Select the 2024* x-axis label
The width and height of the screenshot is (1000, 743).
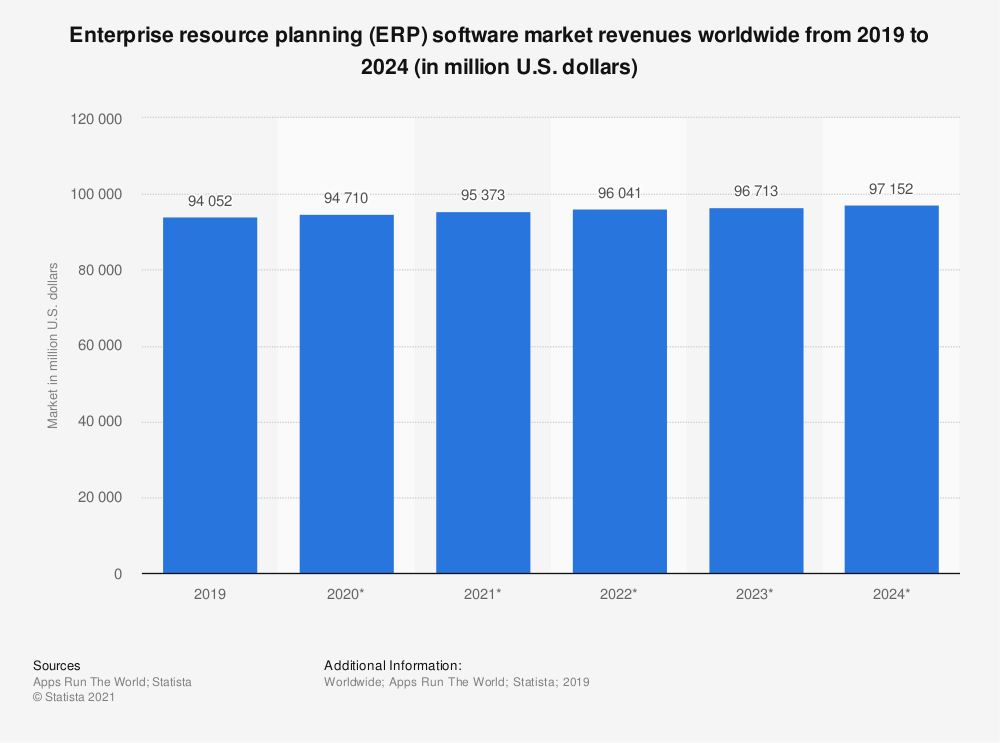pyautogui.click(x=891, y=594)
